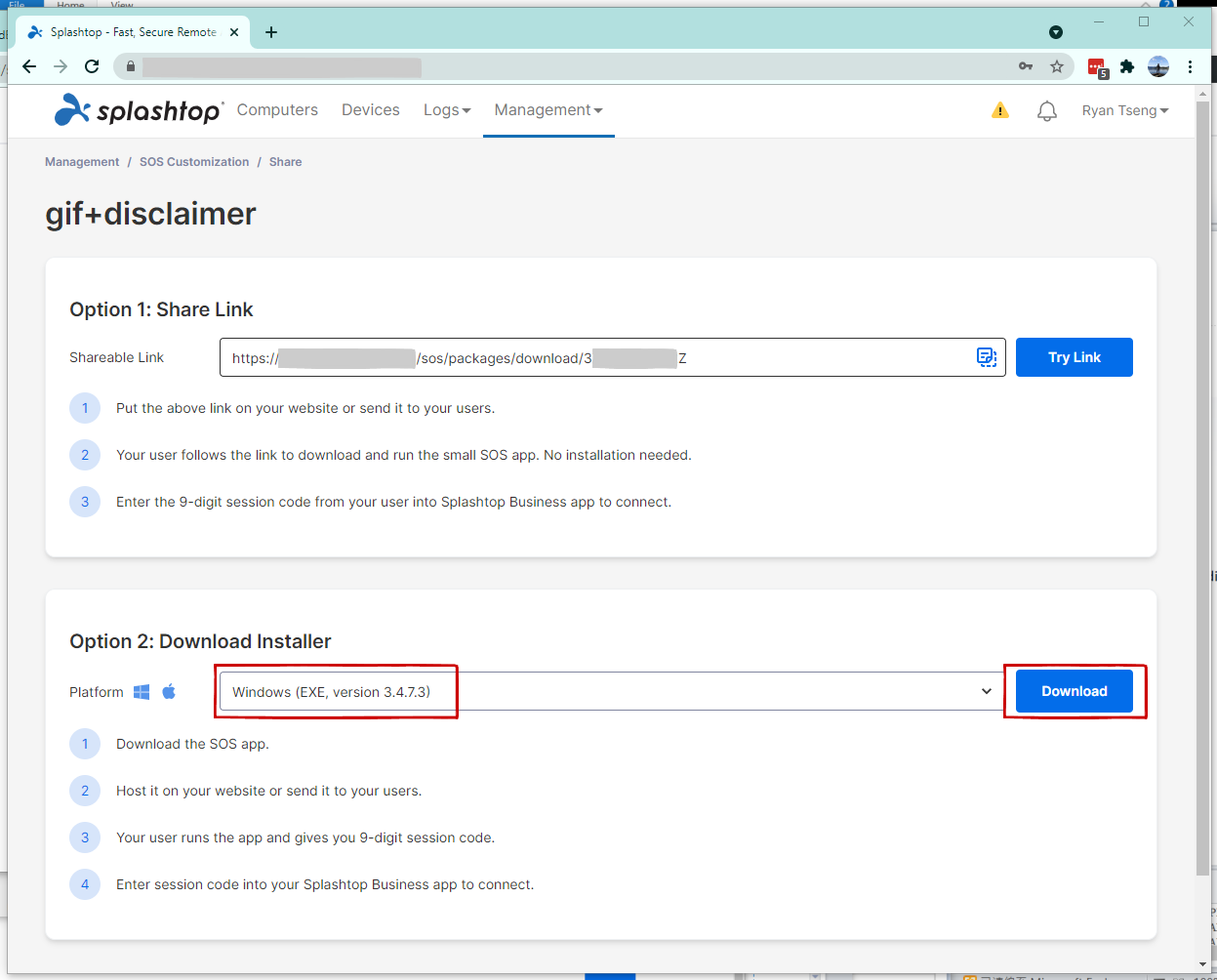This screenshot has height=980, width=1217.
Task: Open saved passwords key icon
Action: pos(1026,66)
